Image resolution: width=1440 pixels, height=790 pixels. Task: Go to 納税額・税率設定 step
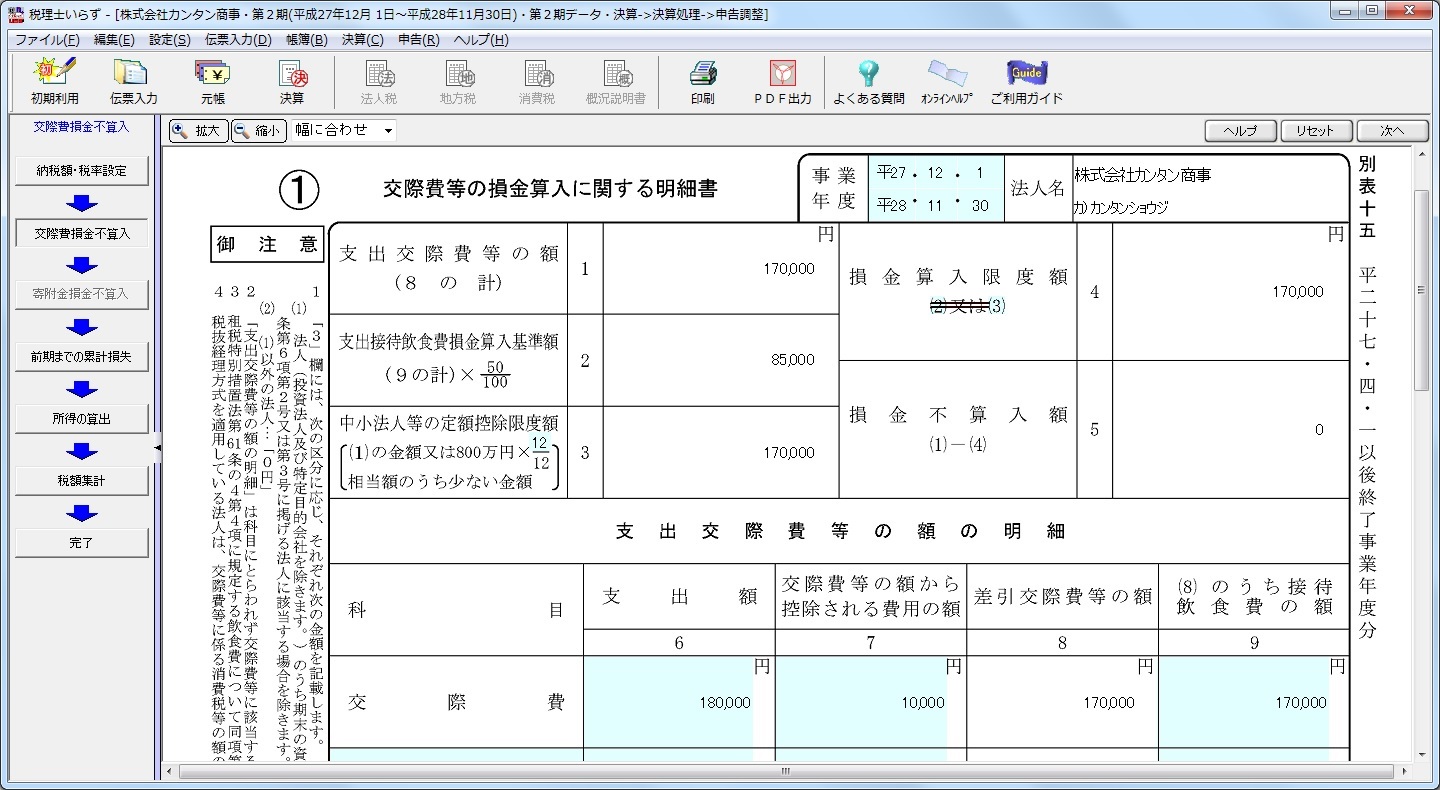click(82, 171)
